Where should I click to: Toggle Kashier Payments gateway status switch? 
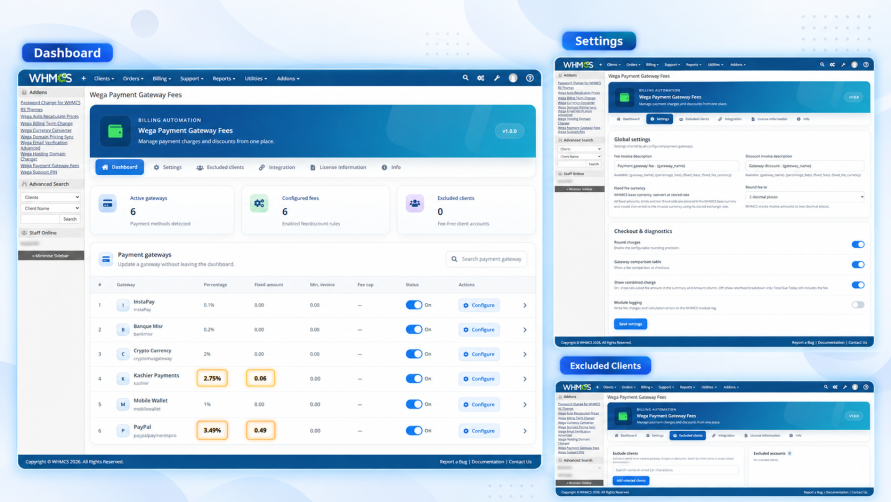click(414, 379)
